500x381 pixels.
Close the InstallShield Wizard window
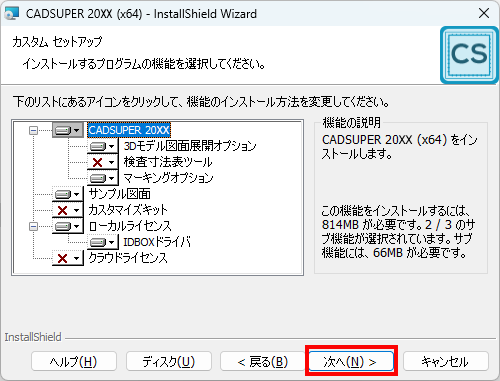coord(484,13)
